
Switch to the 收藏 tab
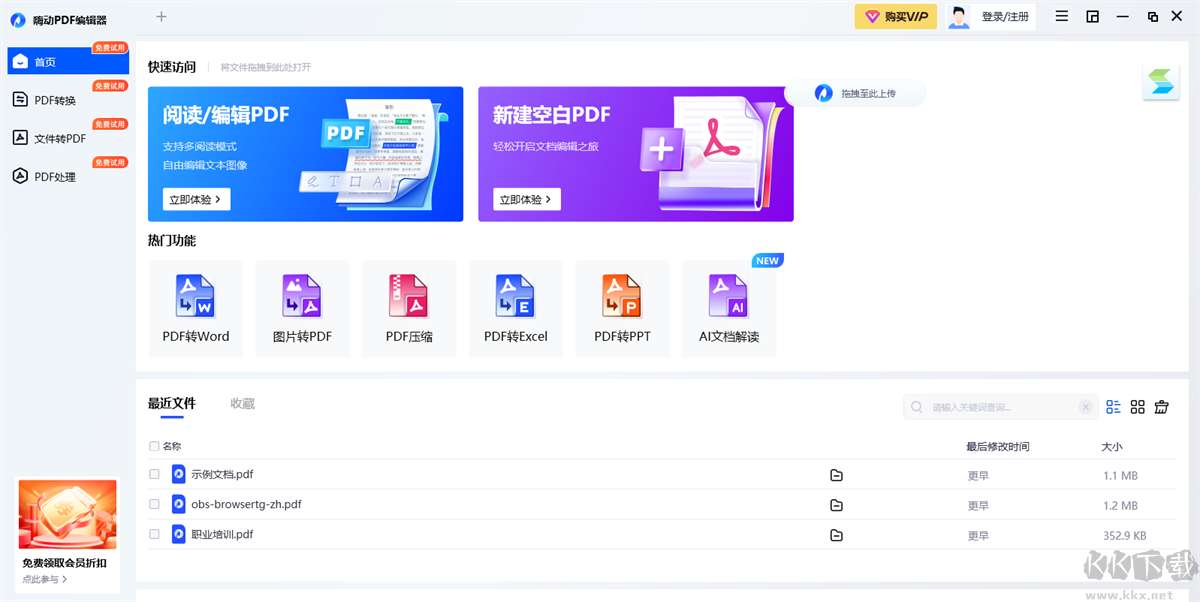pyautogui.click(x=241, y=403)
